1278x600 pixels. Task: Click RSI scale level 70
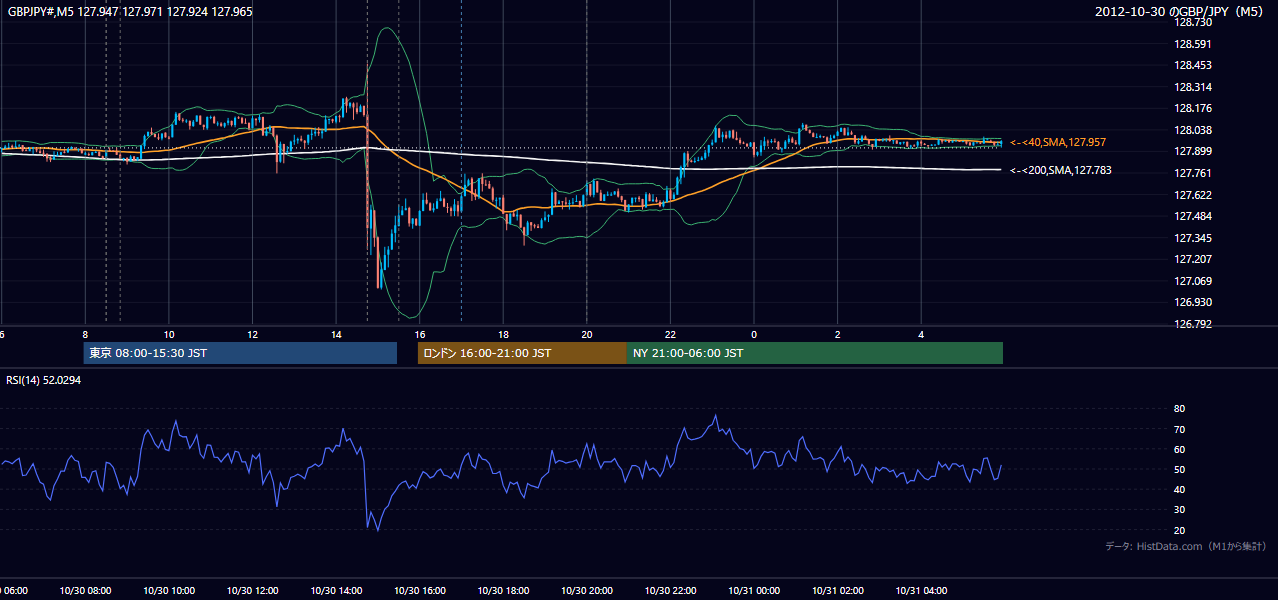click(1180, 429)
